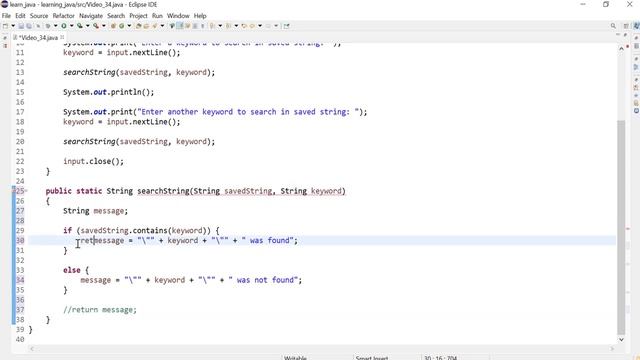
Task: Toggle Block Selection mode button
Action: [195, 26]
